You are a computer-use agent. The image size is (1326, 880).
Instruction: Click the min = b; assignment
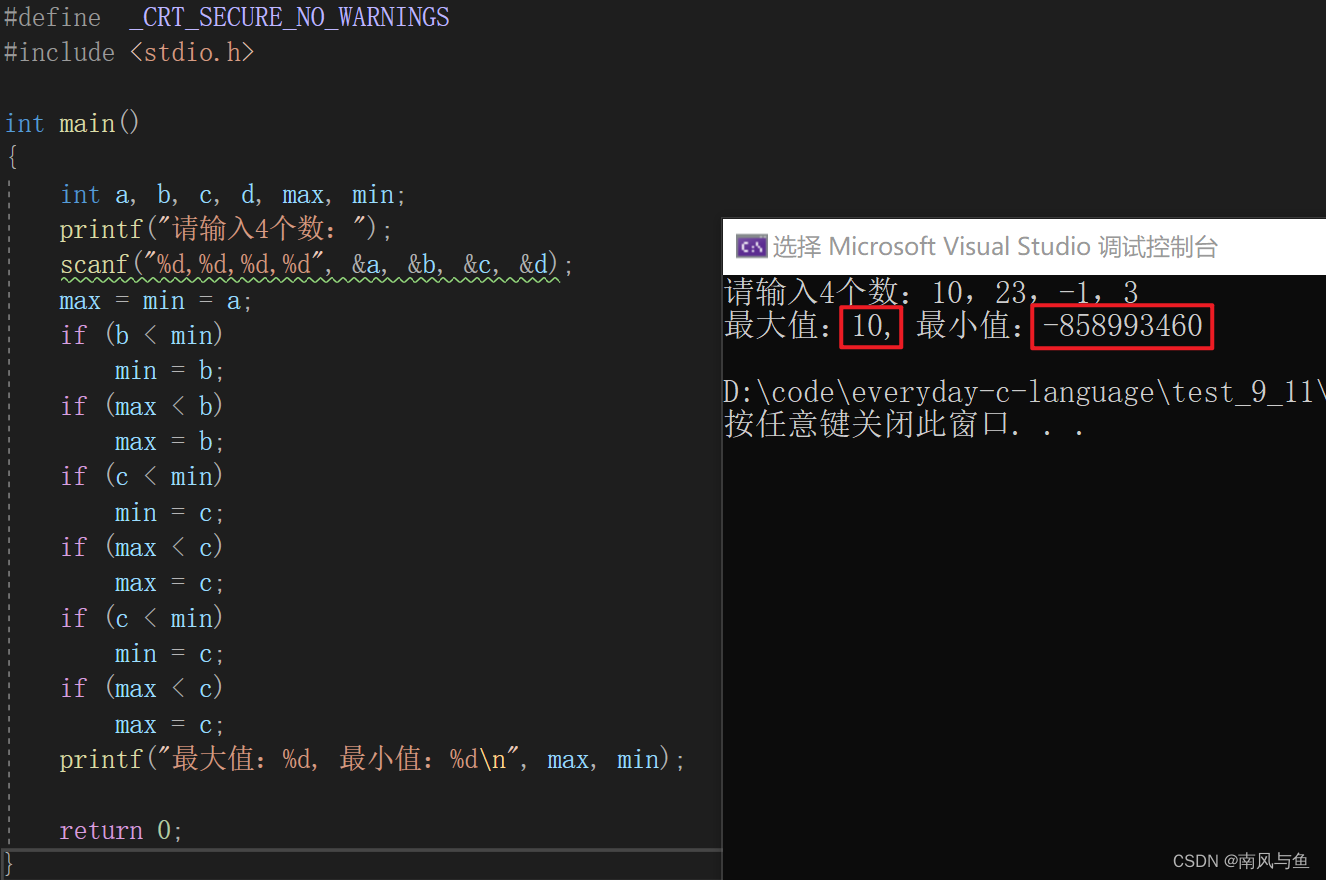tap(170, 372)
